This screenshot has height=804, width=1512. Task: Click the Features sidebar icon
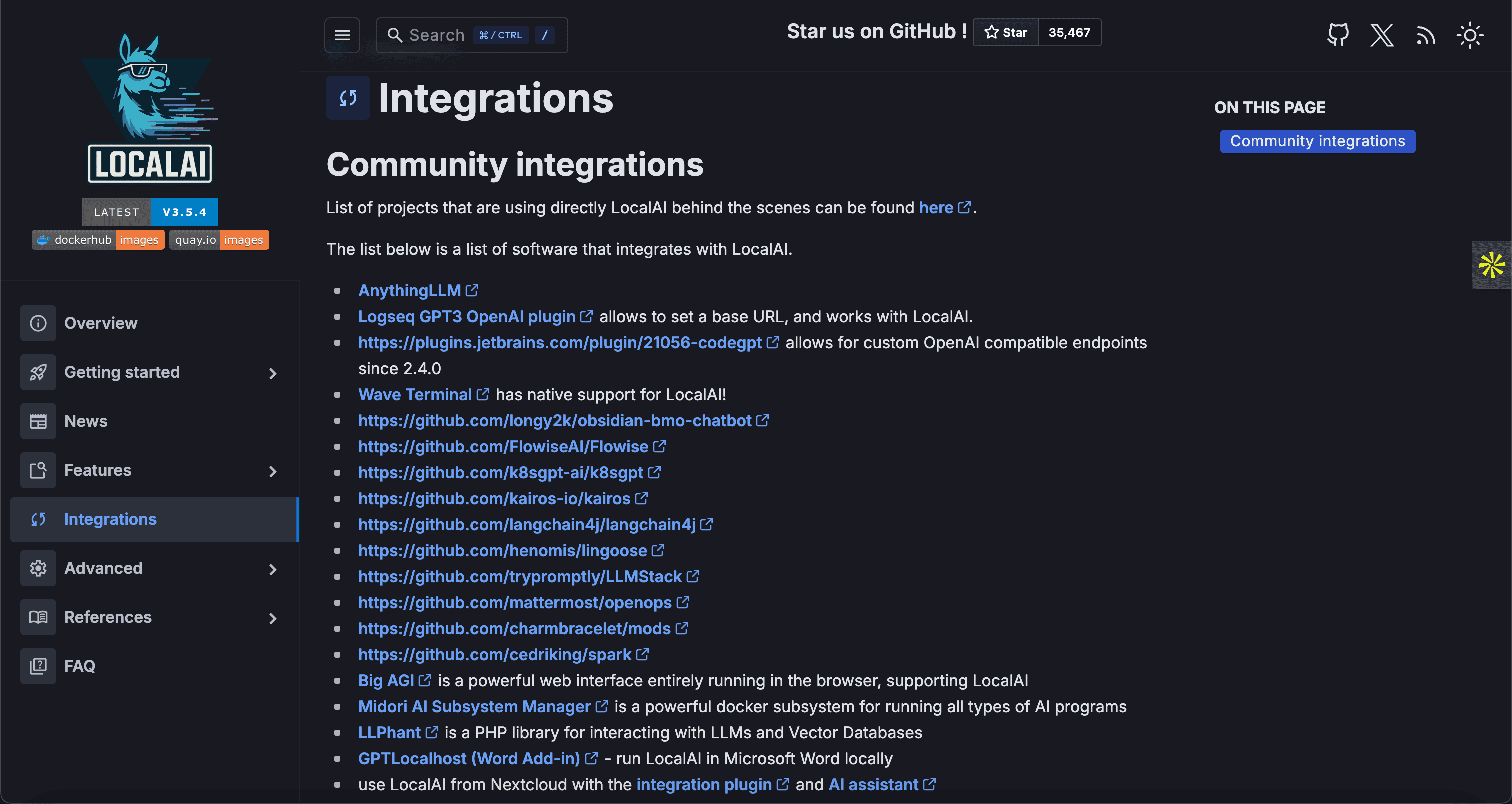coord(38,470)
